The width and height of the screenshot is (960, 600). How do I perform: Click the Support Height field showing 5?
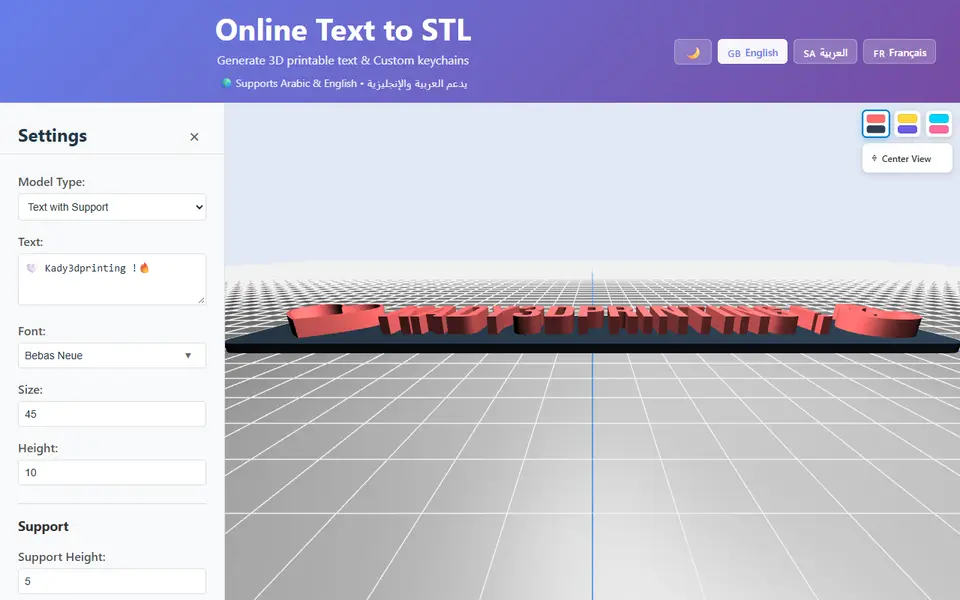point(112,581)
